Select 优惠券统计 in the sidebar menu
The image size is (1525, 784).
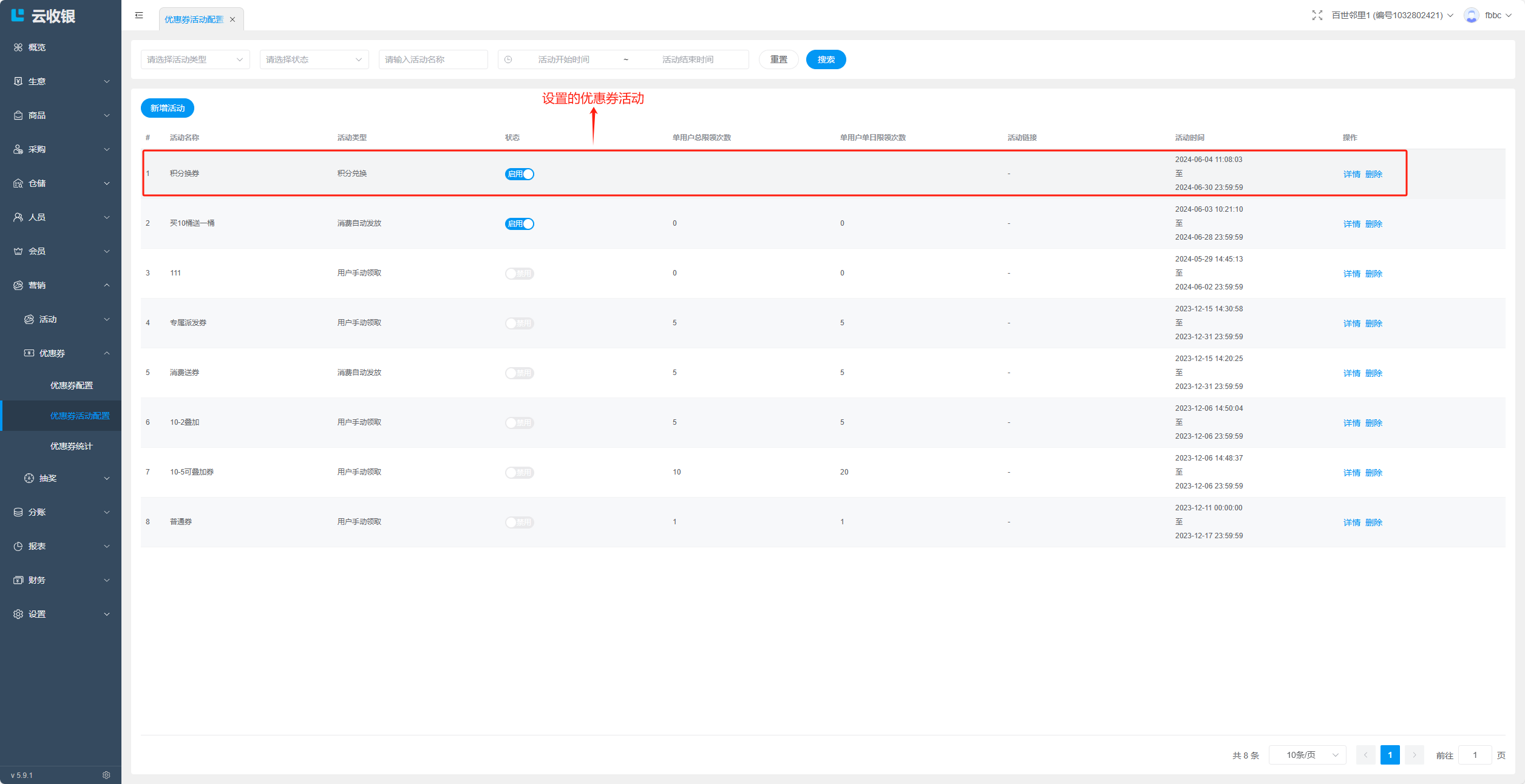coord(71,446)
